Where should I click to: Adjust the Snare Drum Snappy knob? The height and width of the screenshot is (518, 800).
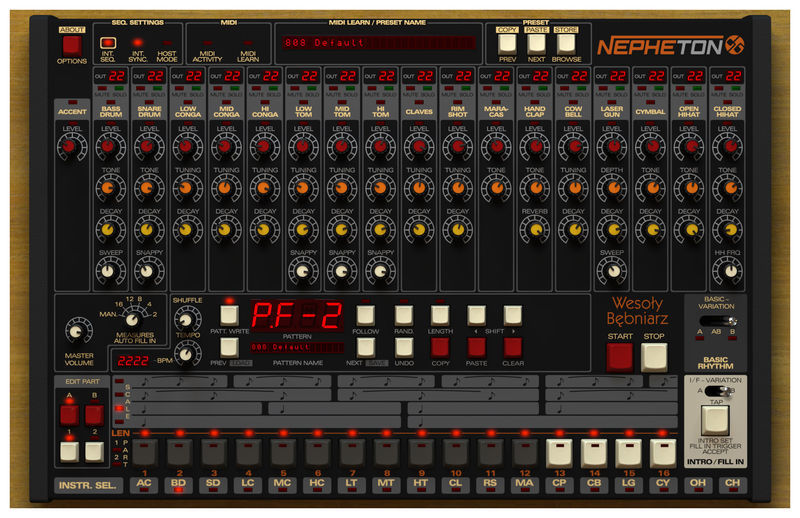pos(148,271)
